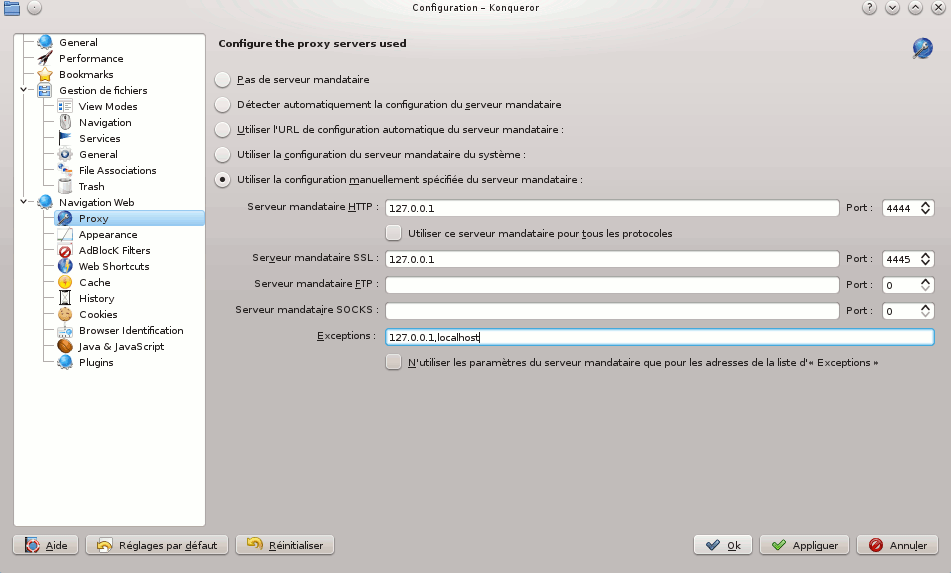Click the Cache icon
Image resolution: width=951 pixels, height=573 pixels.
pos(65,283)
